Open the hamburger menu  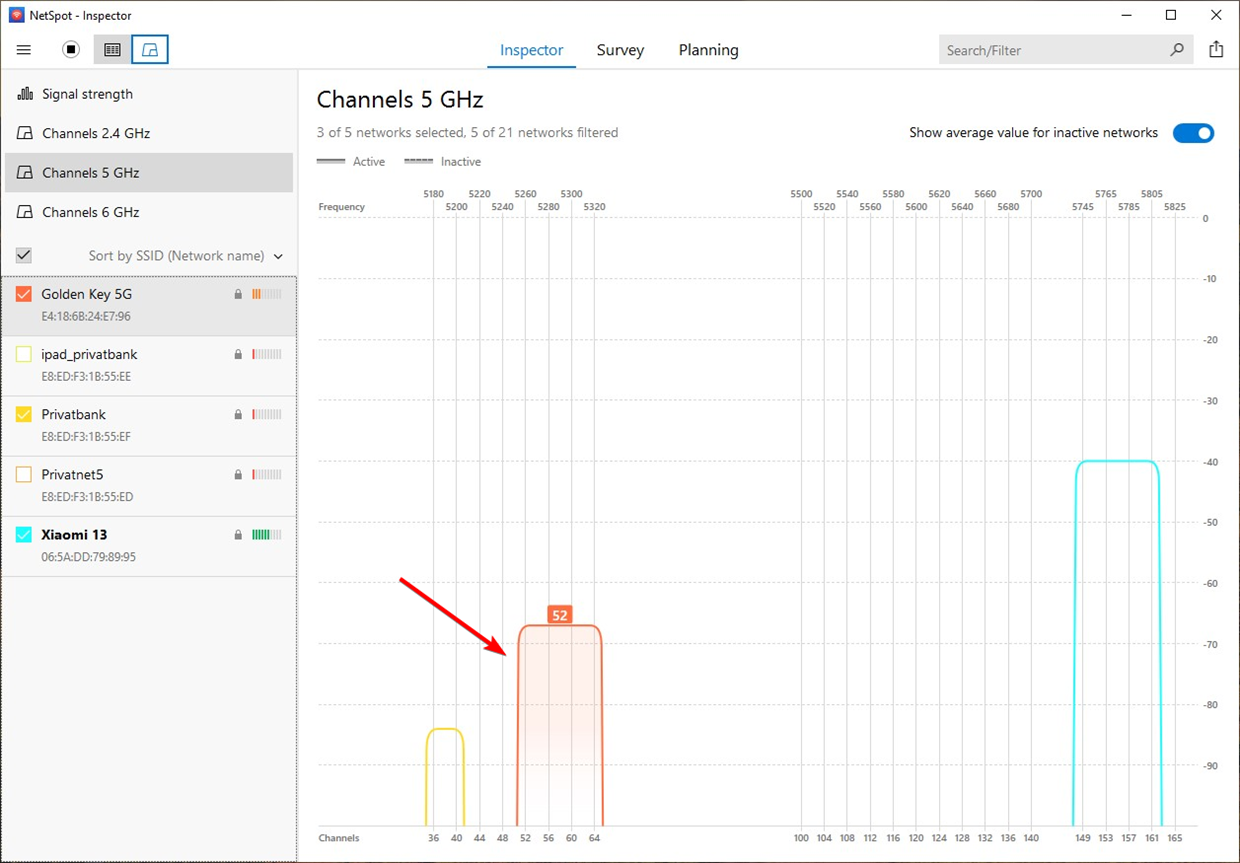(23, 49)
